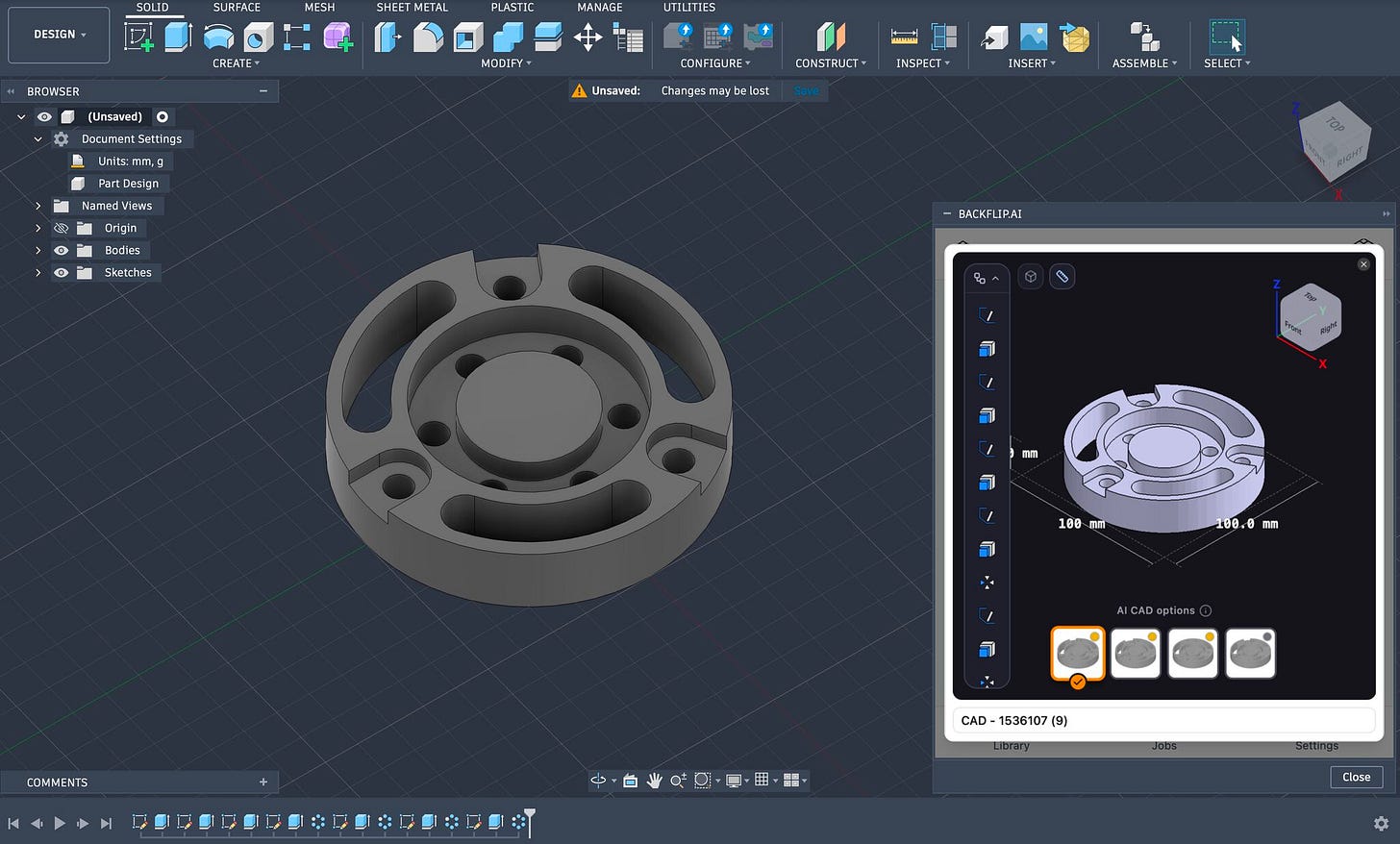The width and height of the screenshot is (1400, 844).
Task: Toggle the cube view button in Backflip preview
Action: coord(1031,277)
